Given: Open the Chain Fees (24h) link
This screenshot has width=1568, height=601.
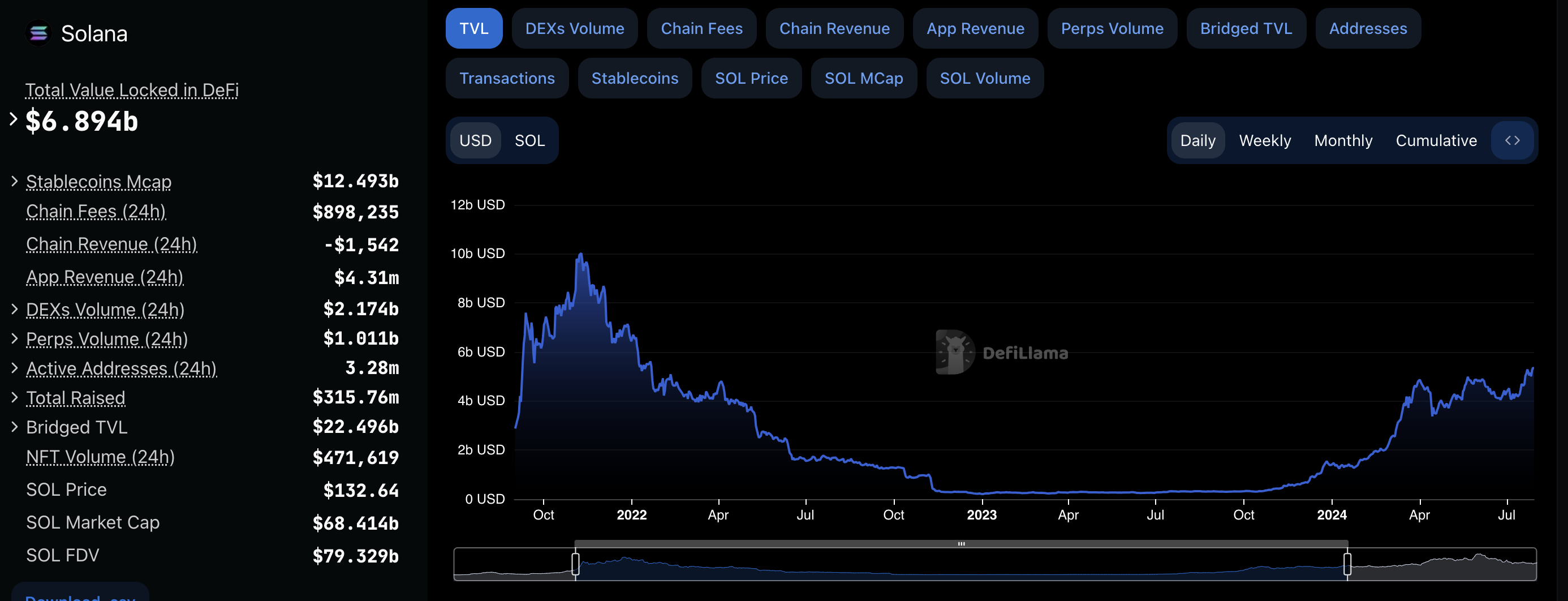Looking at the screenshot, I should pos(96,211).
